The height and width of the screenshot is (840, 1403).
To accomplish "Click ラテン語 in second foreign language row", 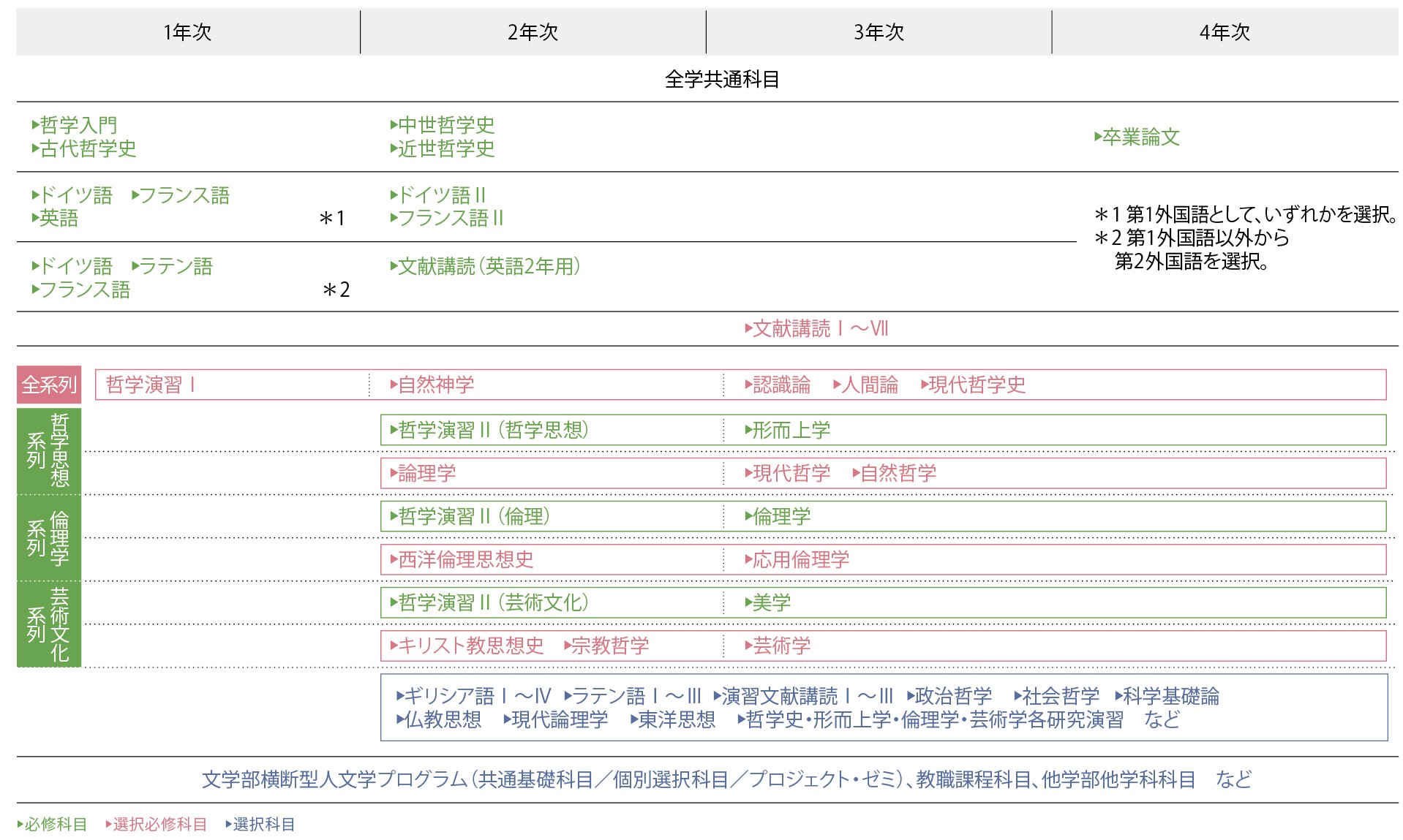I will coord(172,266).
